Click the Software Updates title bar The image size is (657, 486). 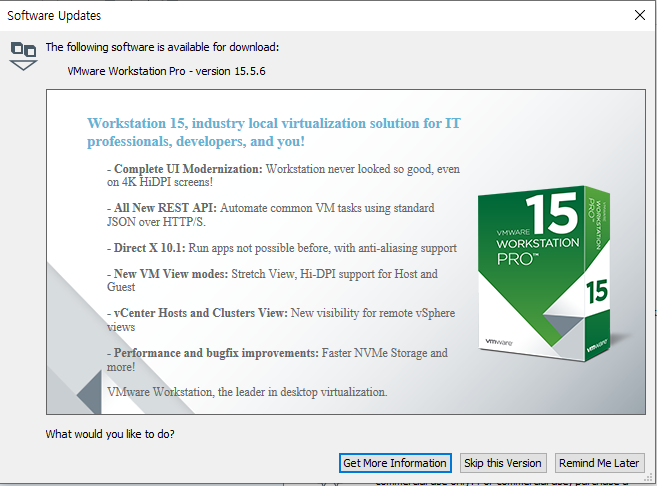tap(300, 15)
